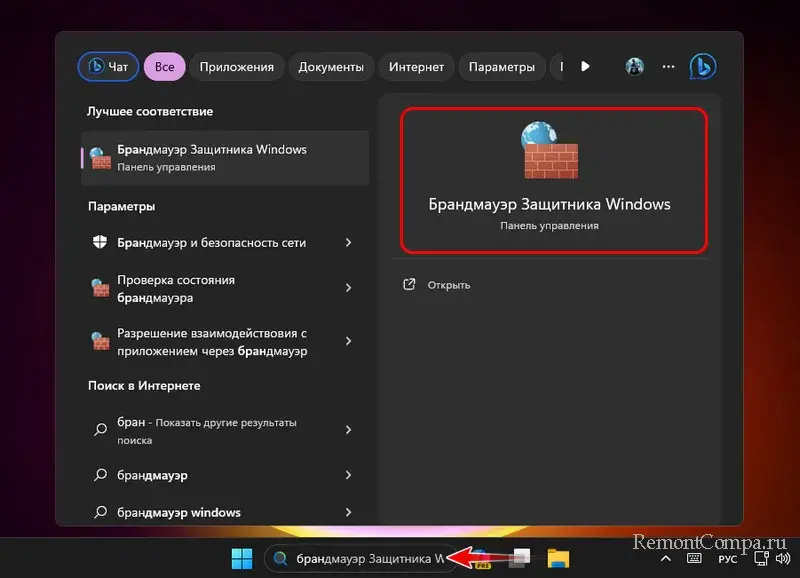Open the network tray icon
The image size is (800, 578).
click(761, 559)
